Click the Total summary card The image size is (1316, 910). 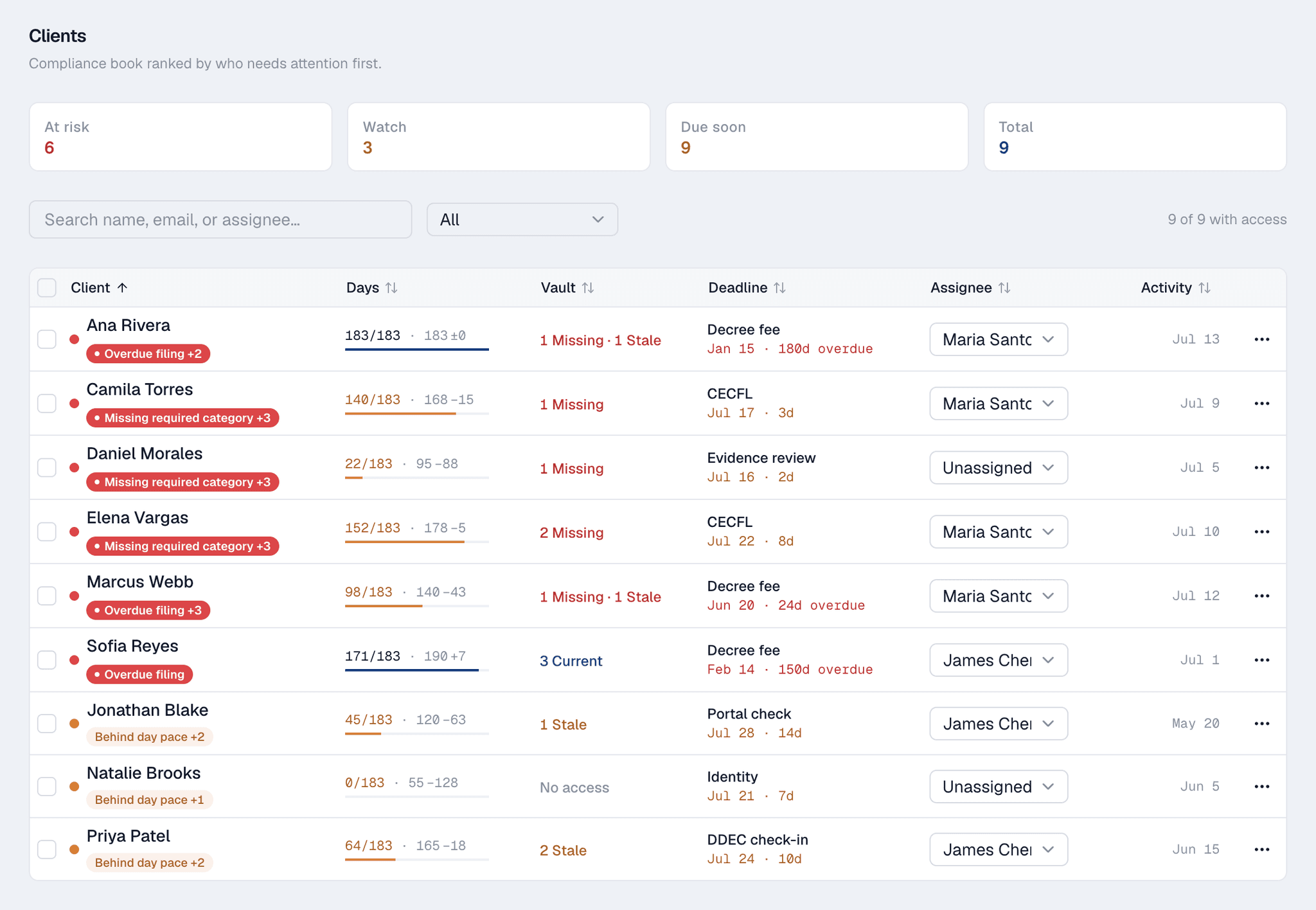point(1135,137)
